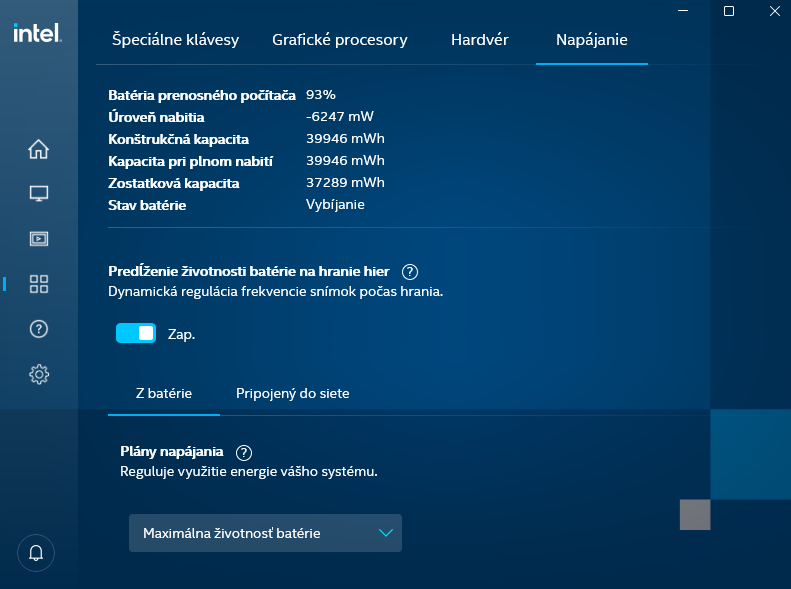Switch to Grafické procesory tab

click(x=340, y=40)
